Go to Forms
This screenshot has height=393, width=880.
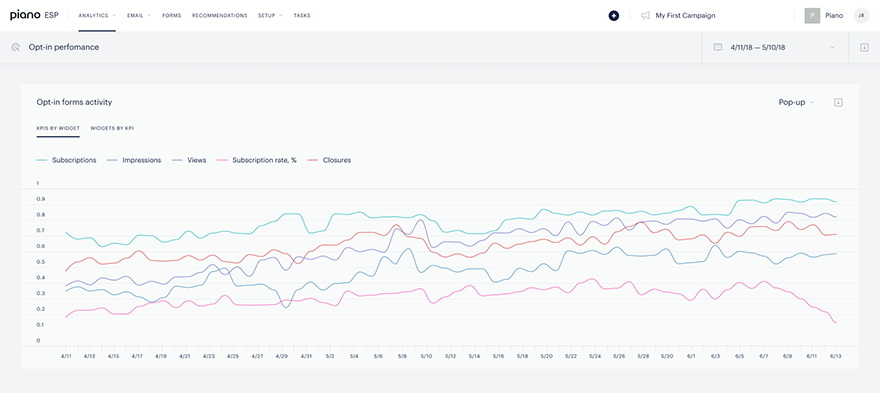coord(172,16)
